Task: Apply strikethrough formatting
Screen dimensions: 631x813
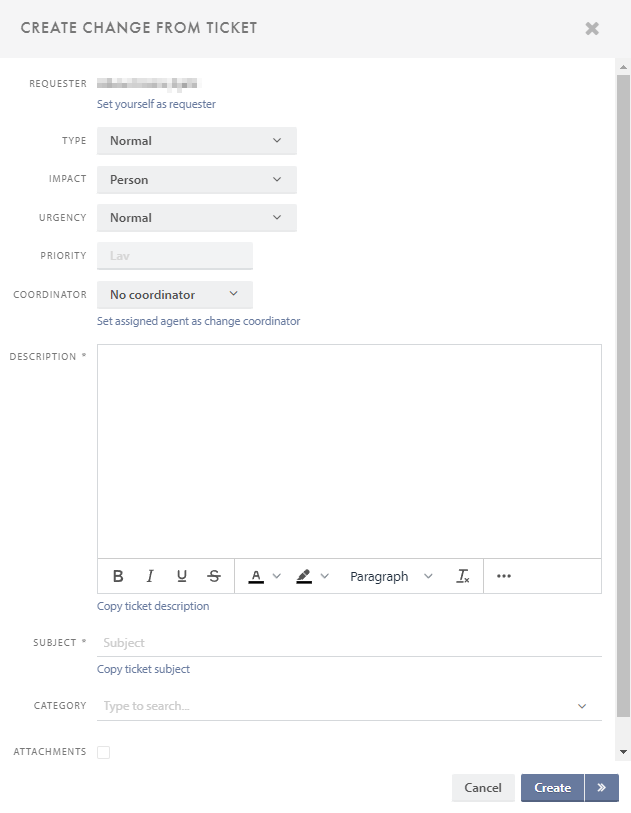Action: tap(213, 576)
